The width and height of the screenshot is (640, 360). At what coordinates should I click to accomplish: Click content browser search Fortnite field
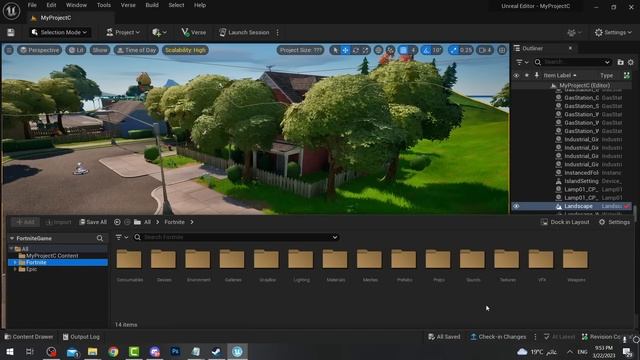point(237,237)
